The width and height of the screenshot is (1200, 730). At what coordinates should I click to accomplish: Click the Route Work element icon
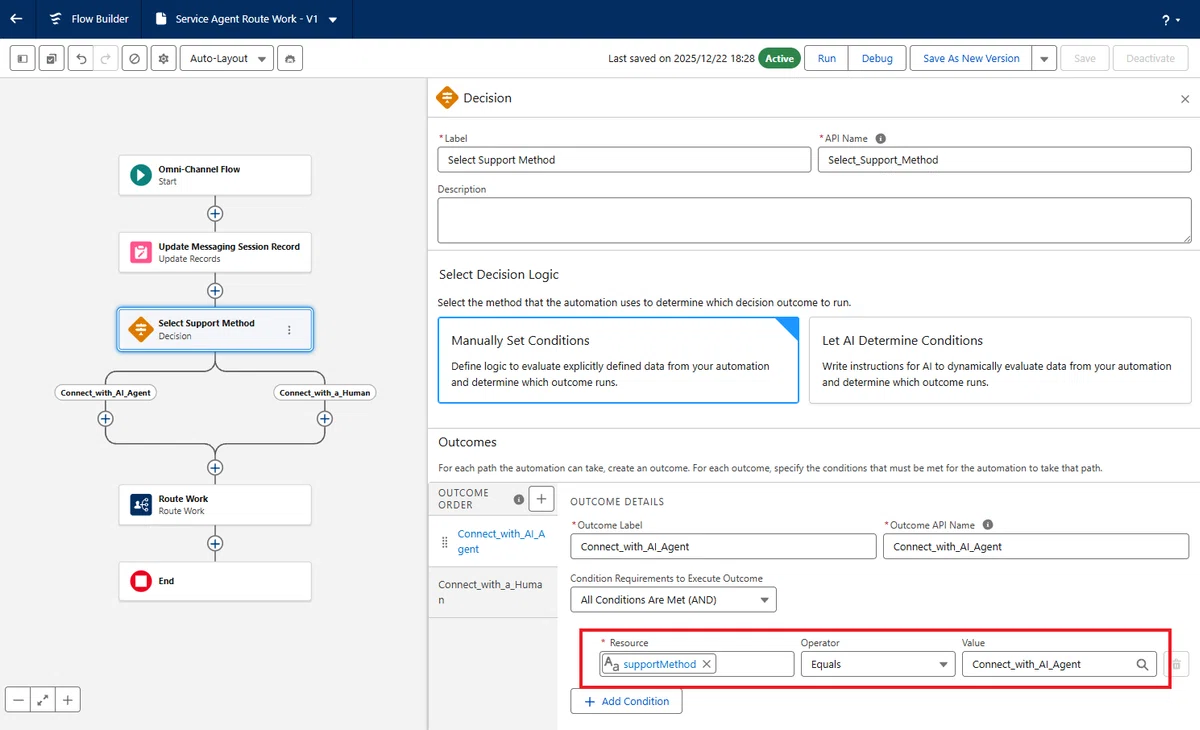(x=141, y=505)
